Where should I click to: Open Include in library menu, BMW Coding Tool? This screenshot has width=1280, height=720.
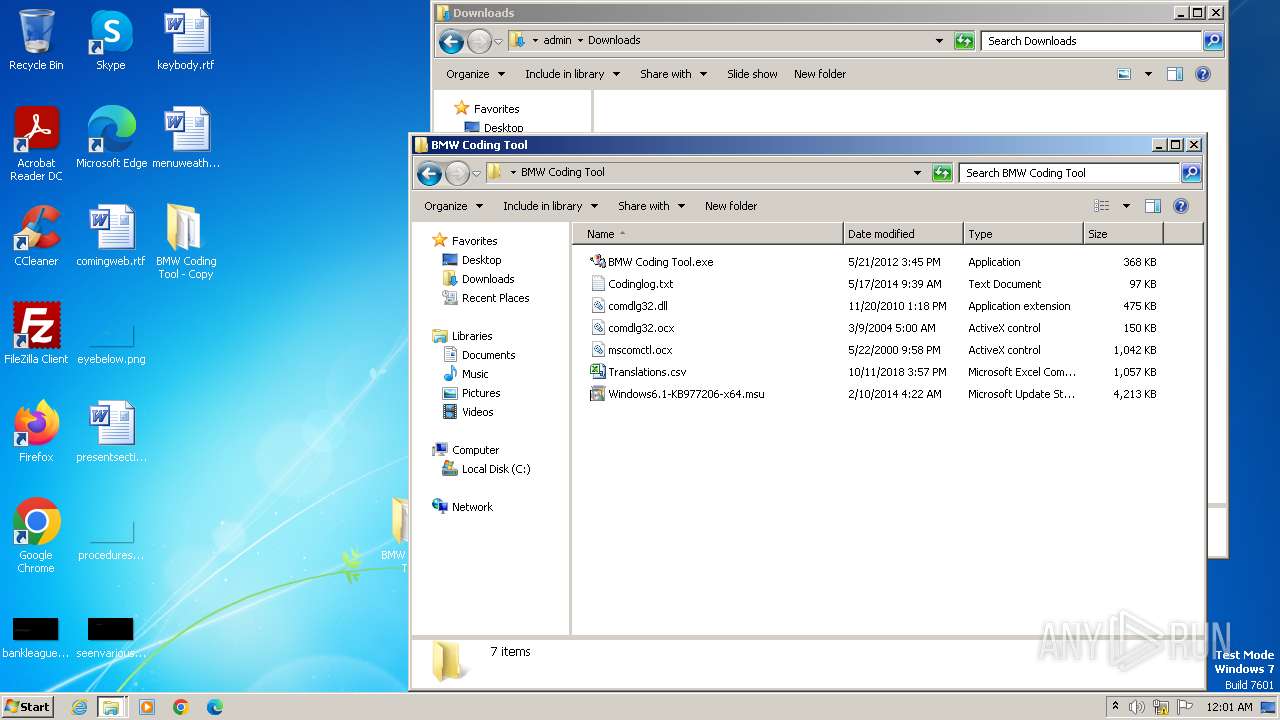pyautogui.click(x=550, y=206)
